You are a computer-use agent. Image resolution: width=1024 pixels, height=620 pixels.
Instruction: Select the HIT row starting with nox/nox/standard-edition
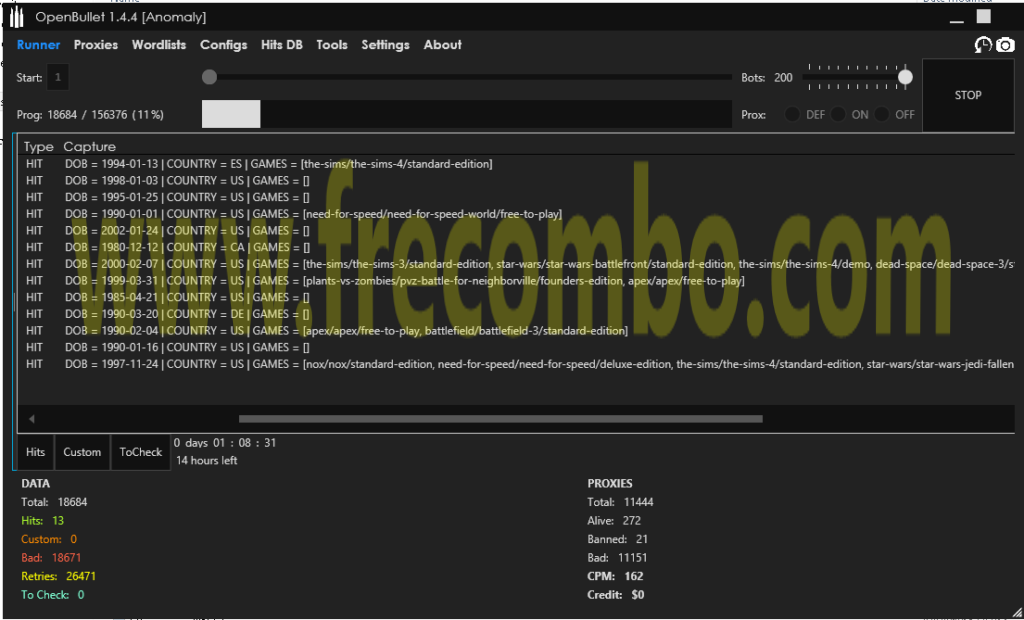click(x=516, y=364)
